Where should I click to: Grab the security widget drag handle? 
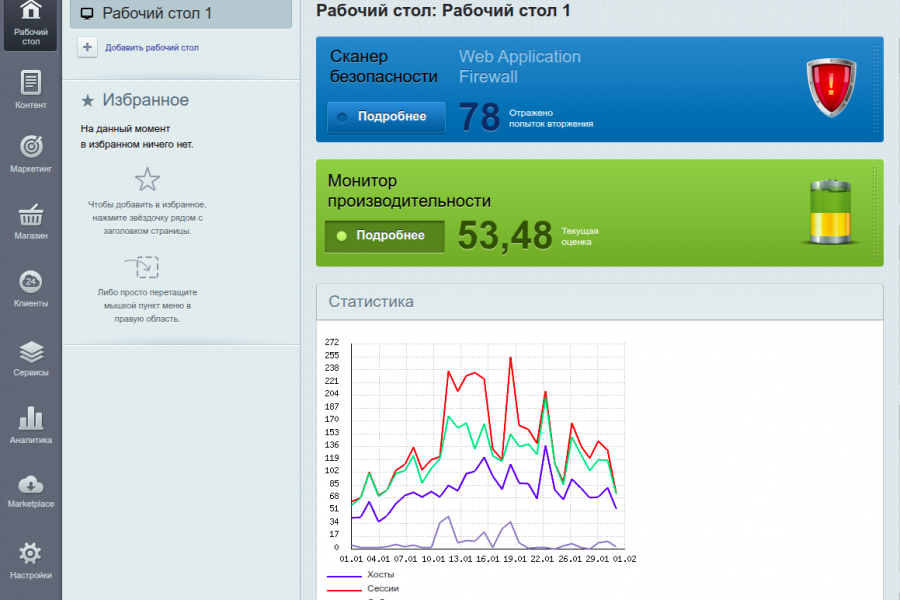[x=875, y=89]
